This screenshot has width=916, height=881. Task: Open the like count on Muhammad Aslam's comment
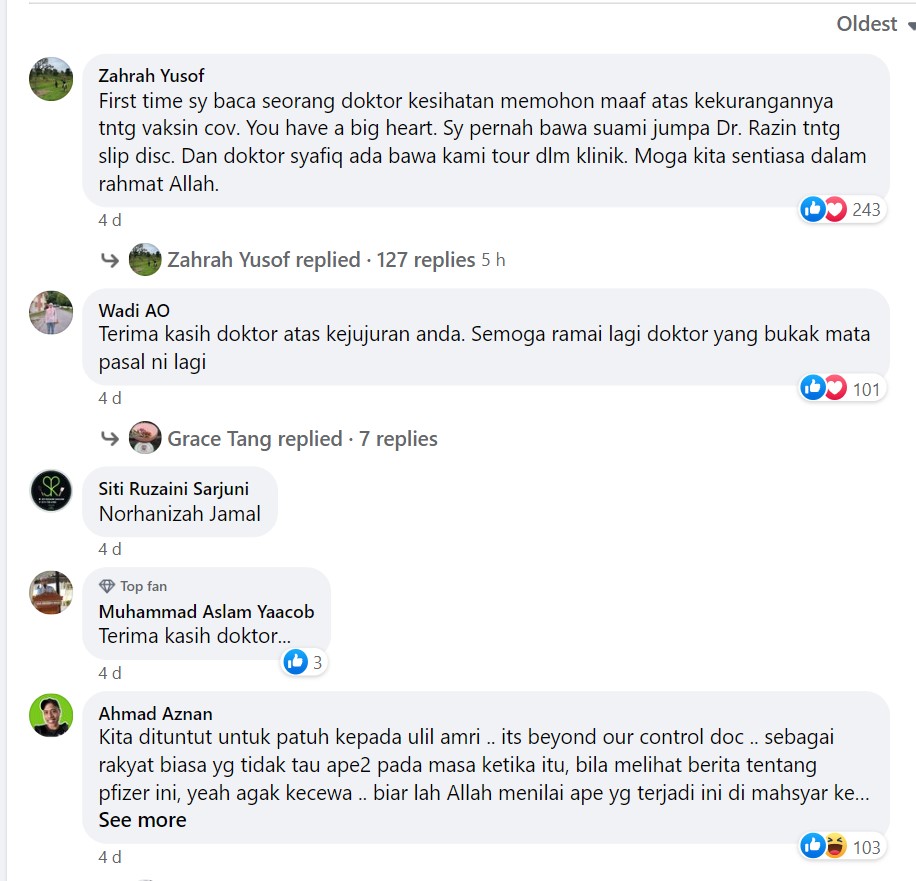[x=304, y=662]
